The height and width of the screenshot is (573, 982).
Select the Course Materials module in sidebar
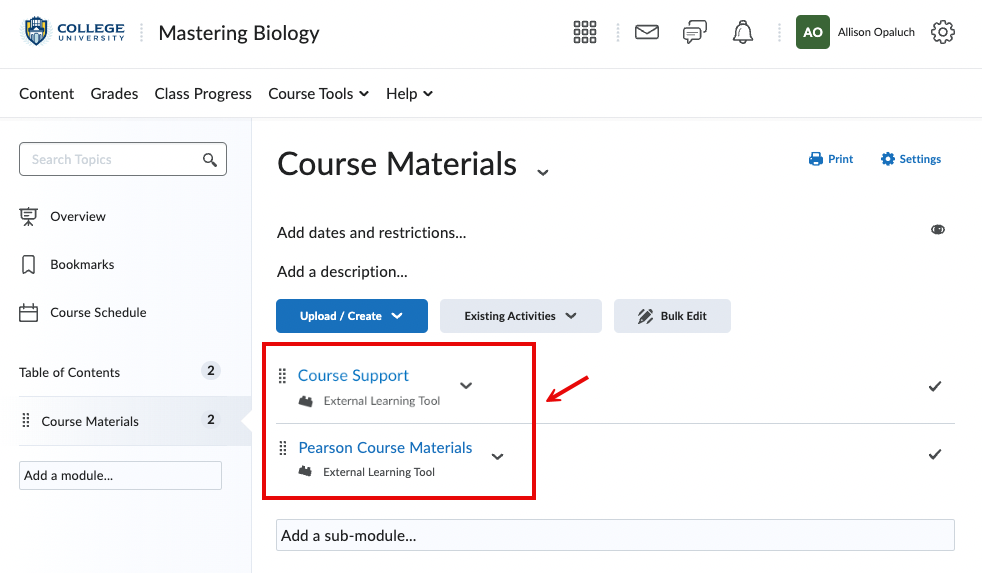[x=90, y=421]
